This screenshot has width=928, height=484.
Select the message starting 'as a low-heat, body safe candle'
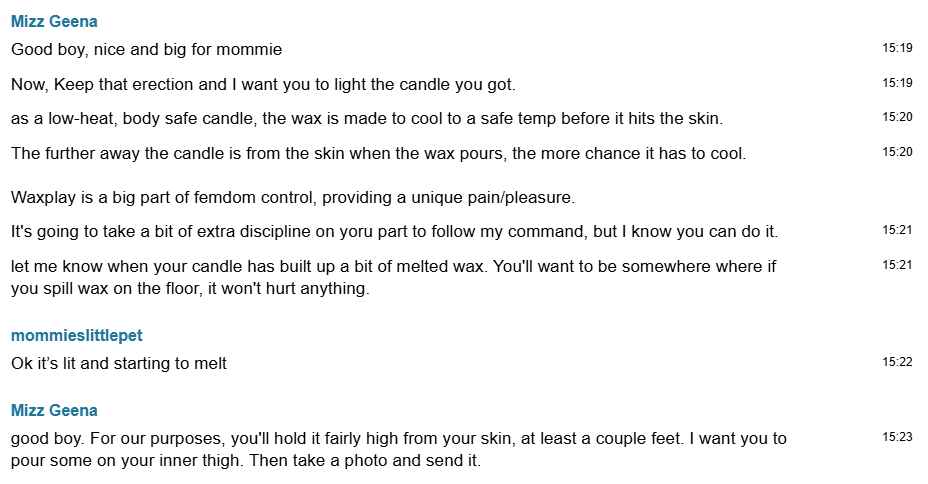[x=366, y=119]
